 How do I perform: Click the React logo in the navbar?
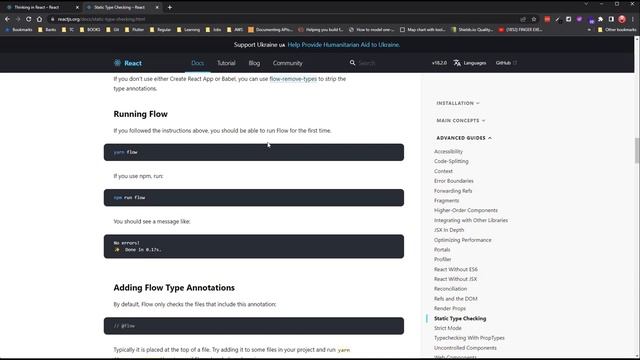click(128, 63)
